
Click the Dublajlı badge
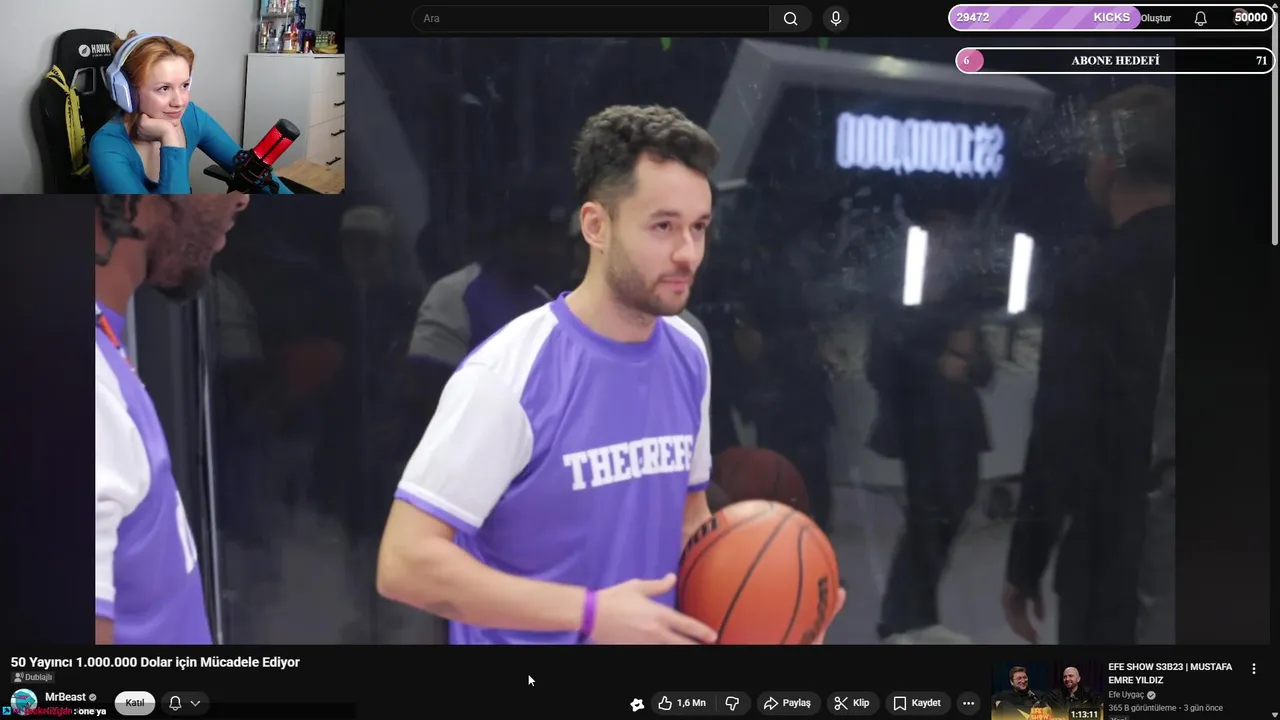33,677
